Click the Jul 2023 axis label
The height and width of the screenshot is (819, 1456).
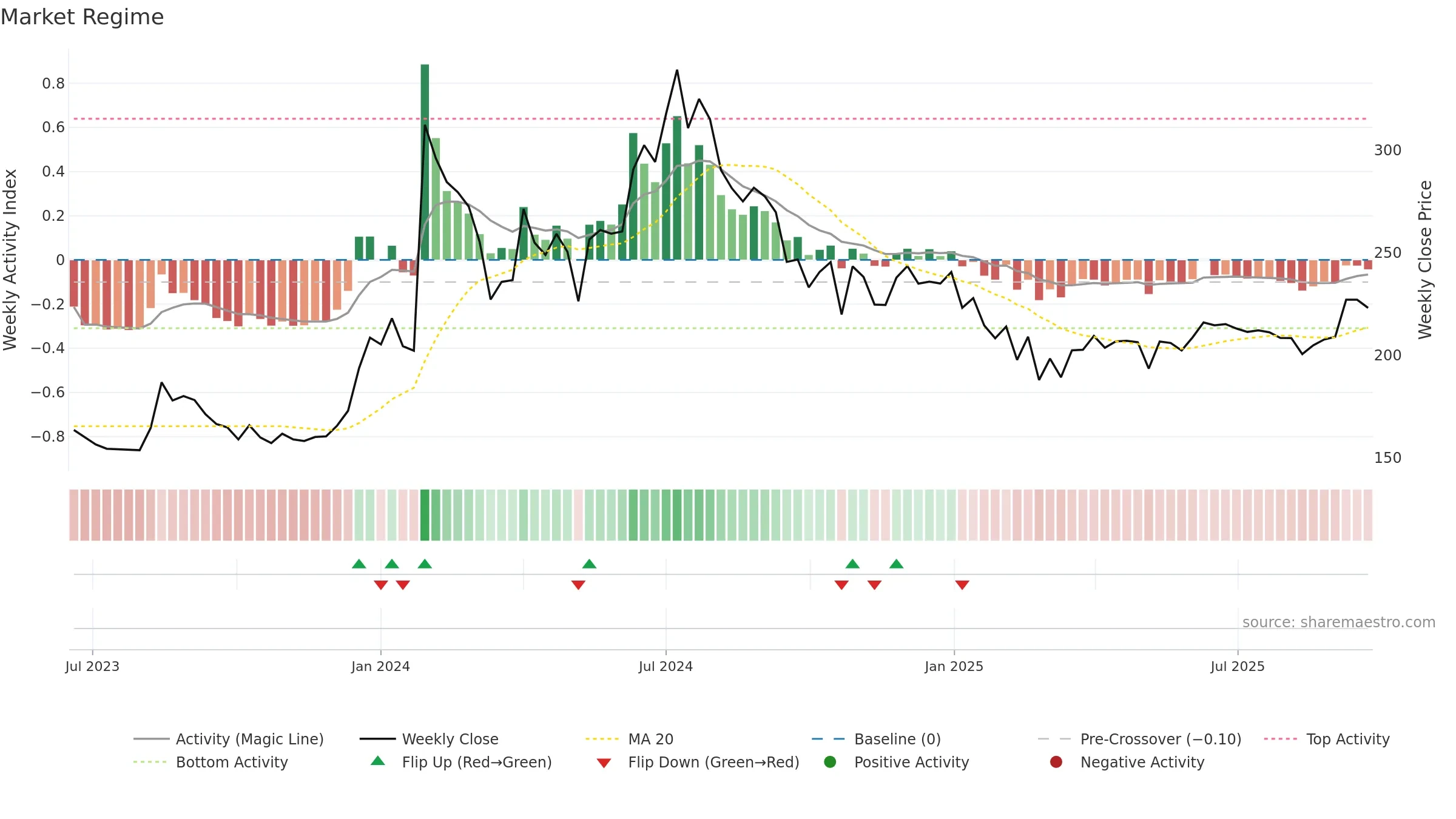[x=92, y=666]
